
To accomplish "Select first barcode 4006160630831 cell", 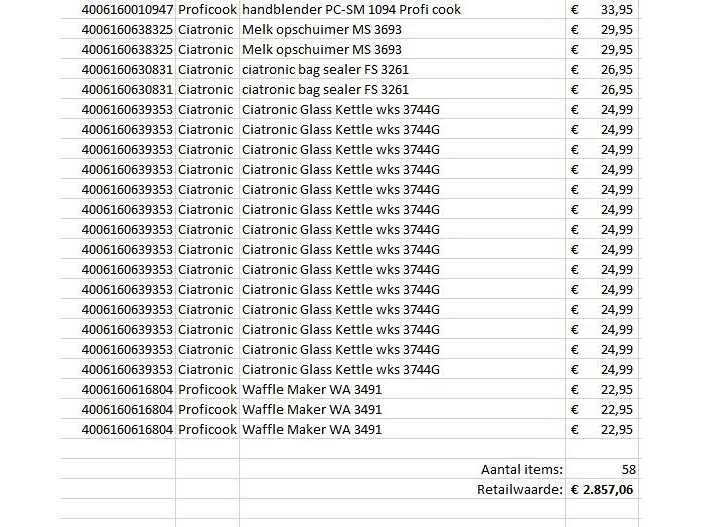I will (117, 69).
